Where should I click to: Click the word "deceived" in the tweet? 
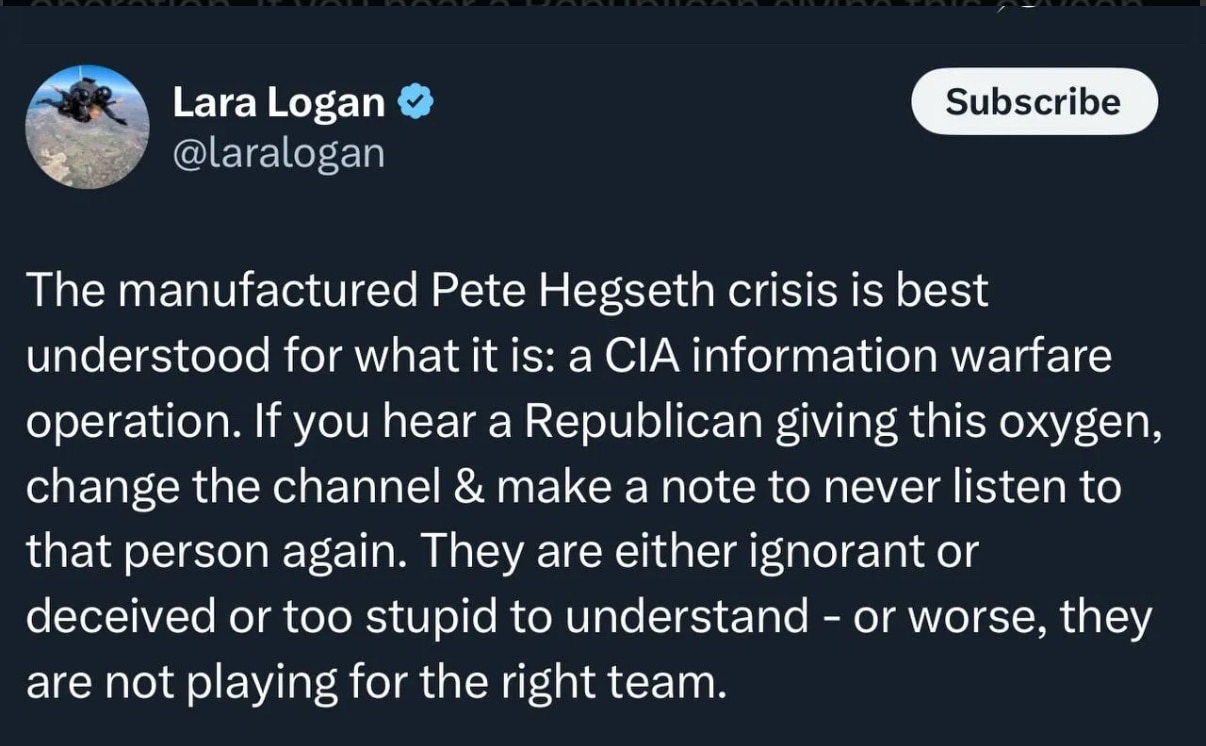[x=120, y=617]
